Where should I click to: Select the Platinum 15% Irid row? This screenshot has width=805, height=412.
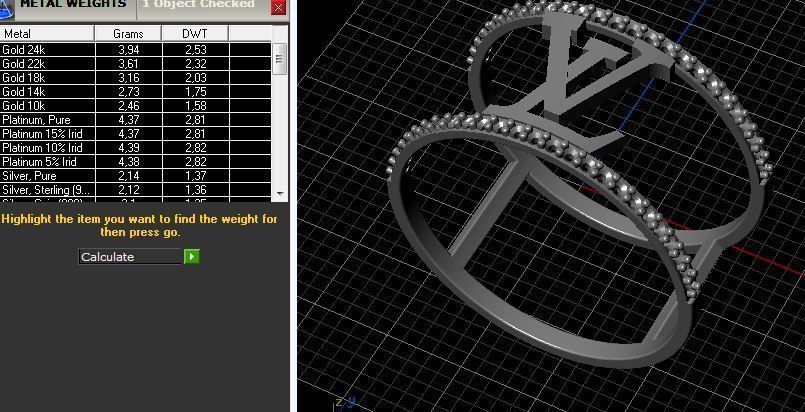(136, 134)
